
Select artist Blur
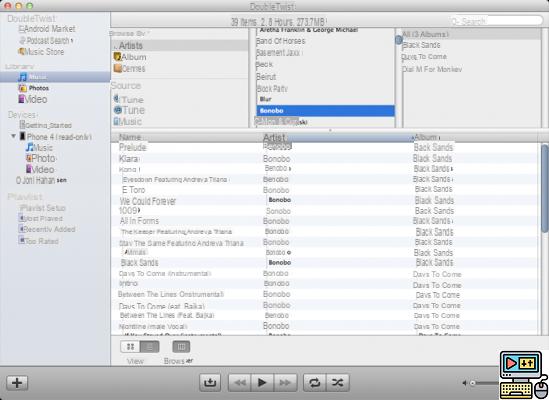click(266, 99)
